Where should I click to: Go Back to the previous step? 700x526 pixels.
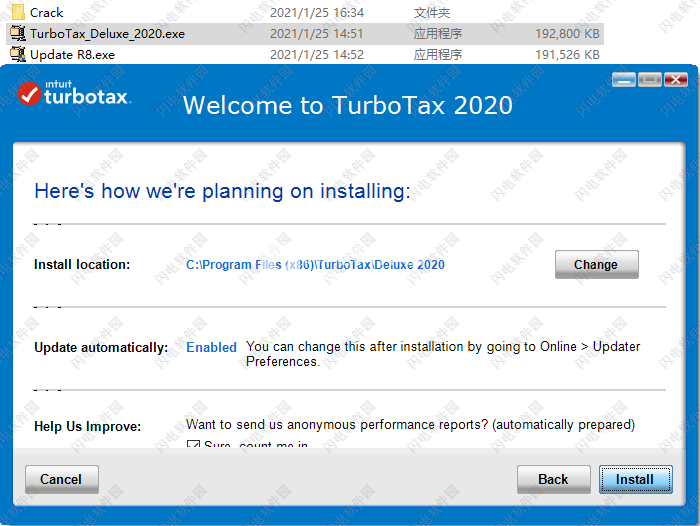(x=554, y=479)
